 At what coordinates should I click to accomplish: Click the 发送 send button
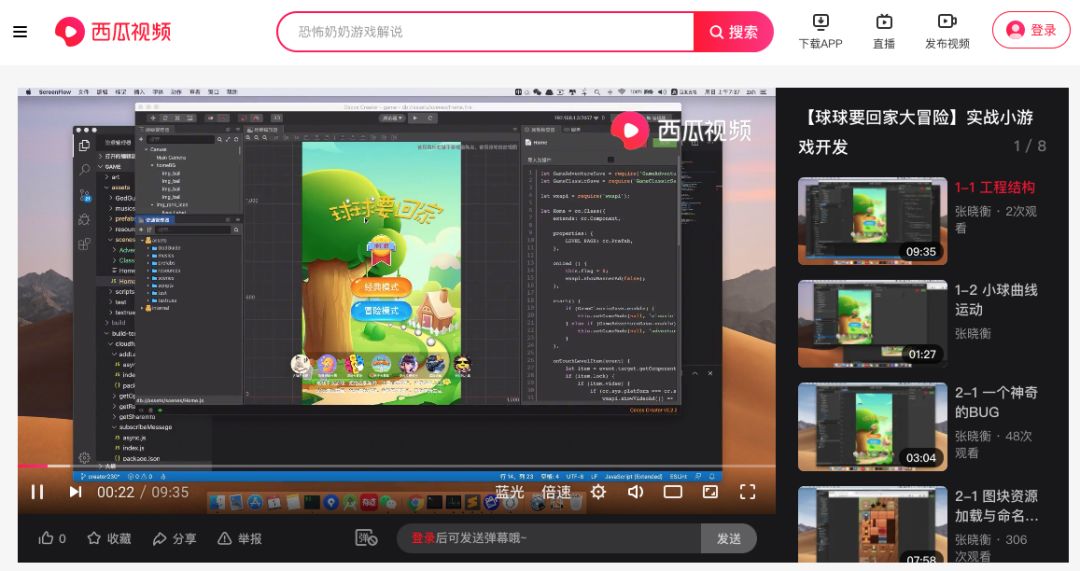coord(729,539)
